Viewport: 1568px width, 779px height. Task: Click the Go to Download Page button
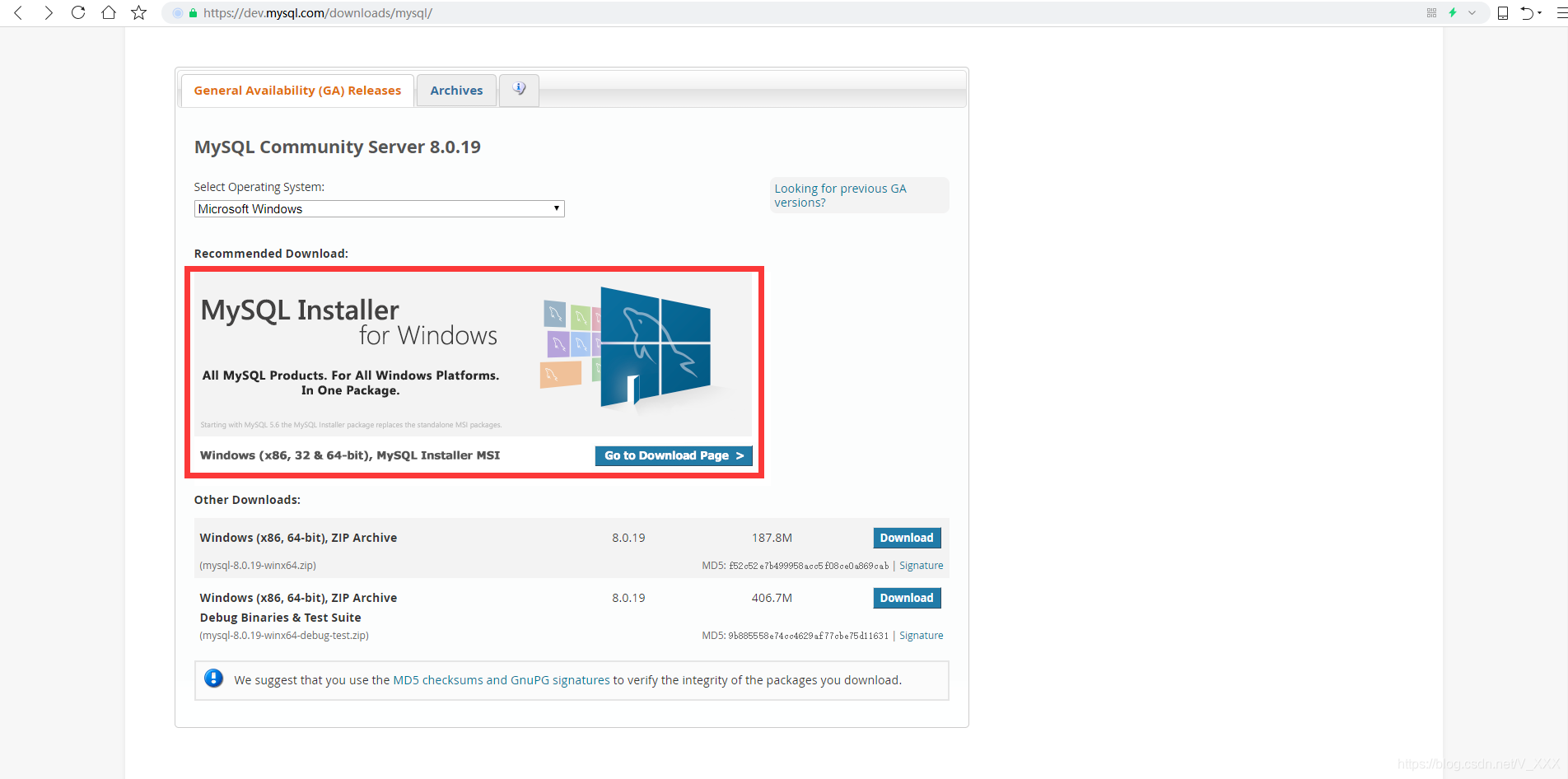tap(674, 455)
